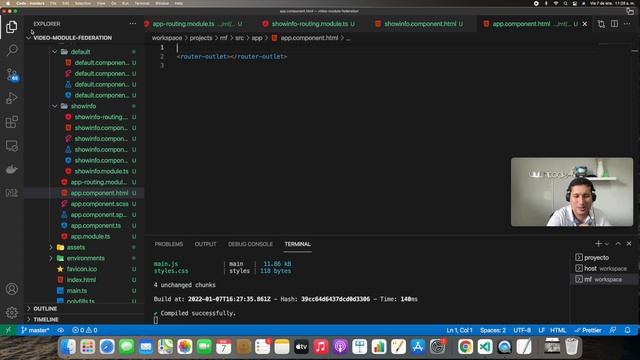Viewport: 640px width, 360px height.
Task: Open Visual Studio Code in the Dock
Action: [485, 347]
